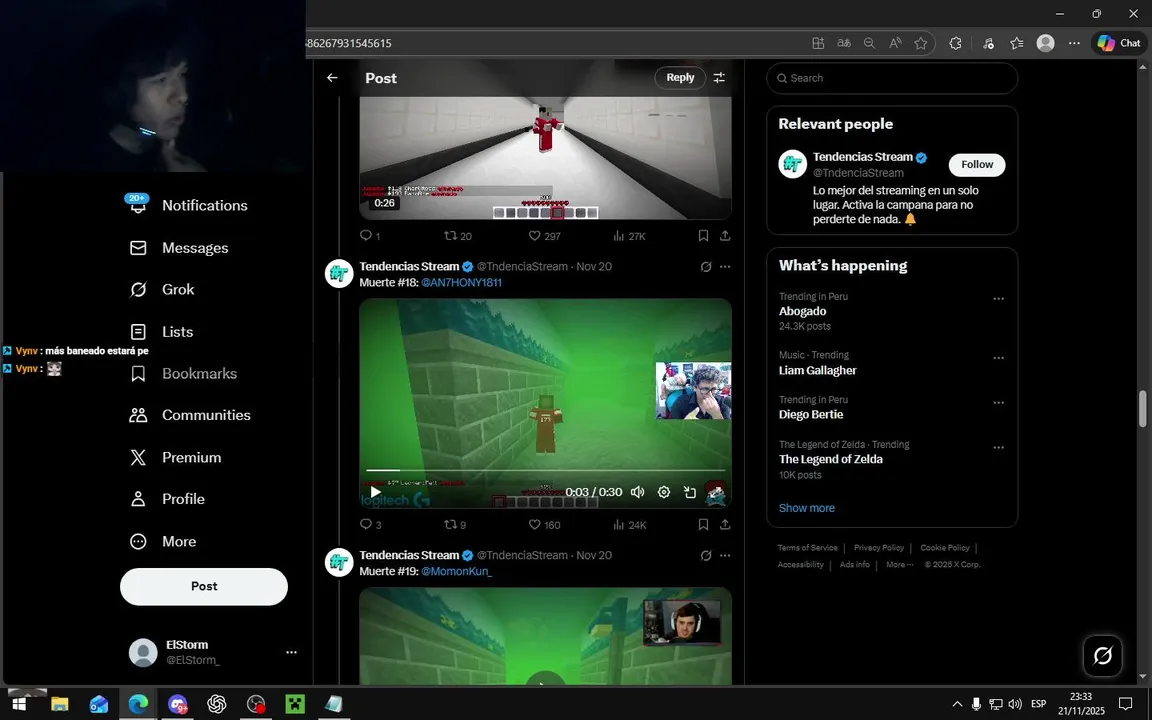The image size is (1152, 720).
Task: Open the Abogado trending topic
Action: [802, 312]
